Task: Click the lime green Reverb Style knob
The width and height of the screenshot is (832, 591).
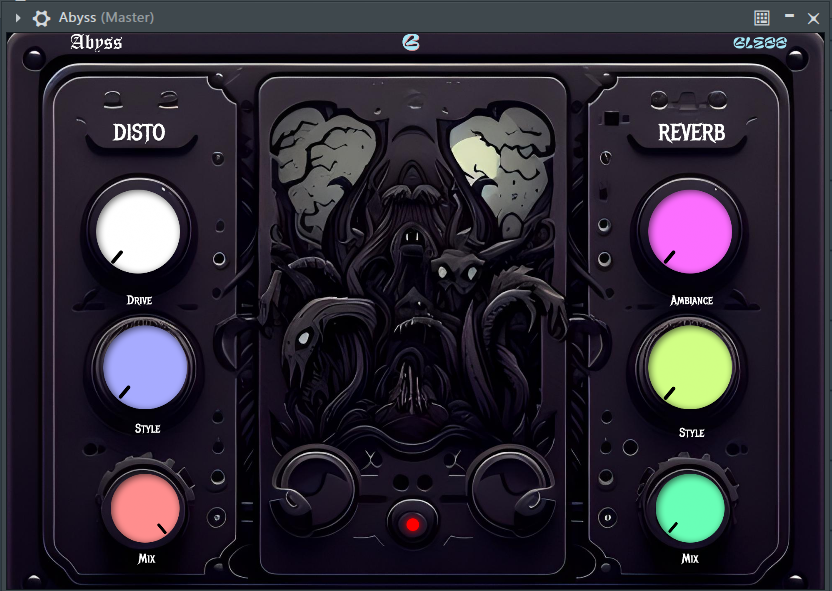Action: (x=690, y=367)
